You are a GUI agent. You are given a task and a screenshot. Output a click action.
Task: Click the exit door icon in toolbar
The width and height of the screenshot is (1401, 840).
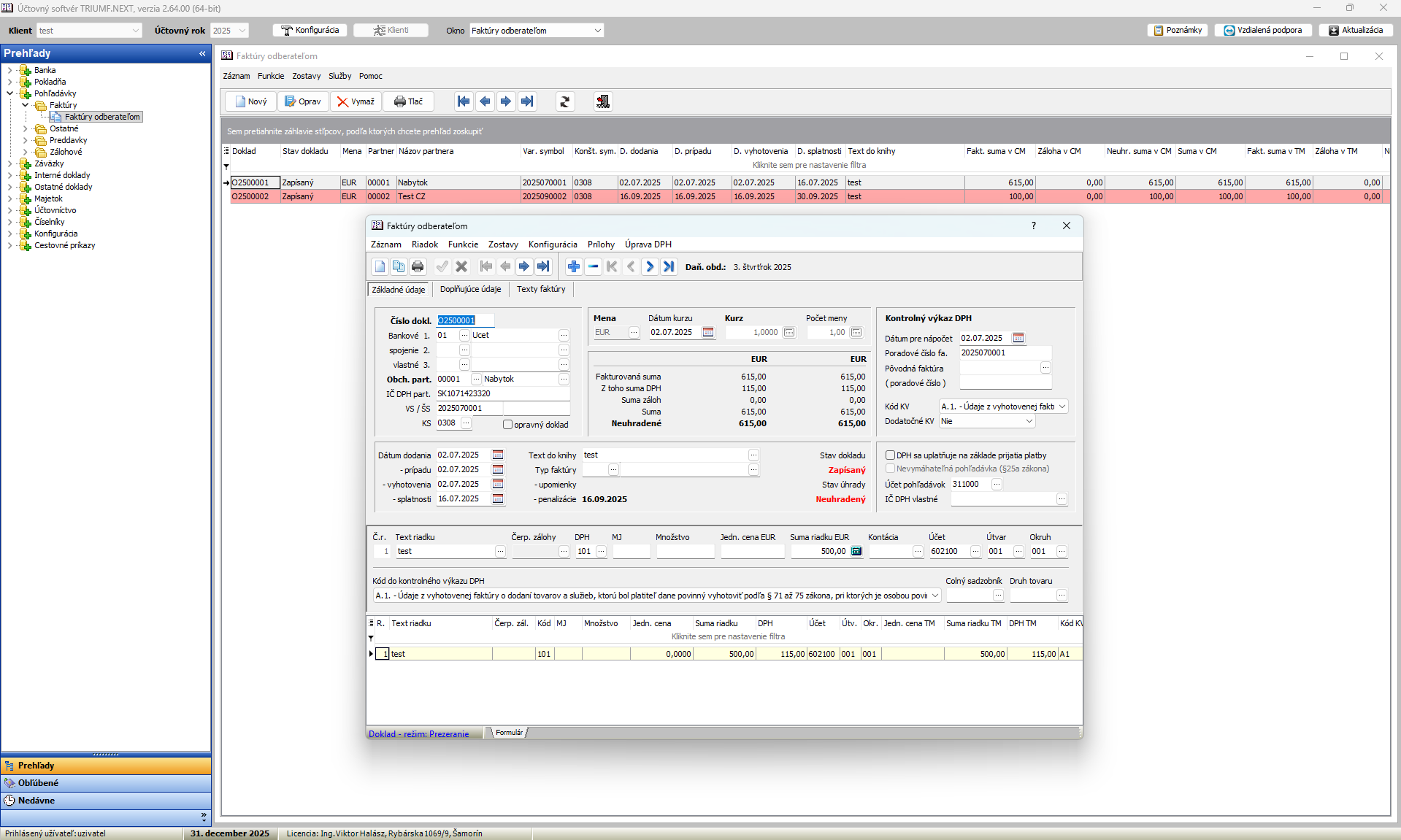point(602,101)
